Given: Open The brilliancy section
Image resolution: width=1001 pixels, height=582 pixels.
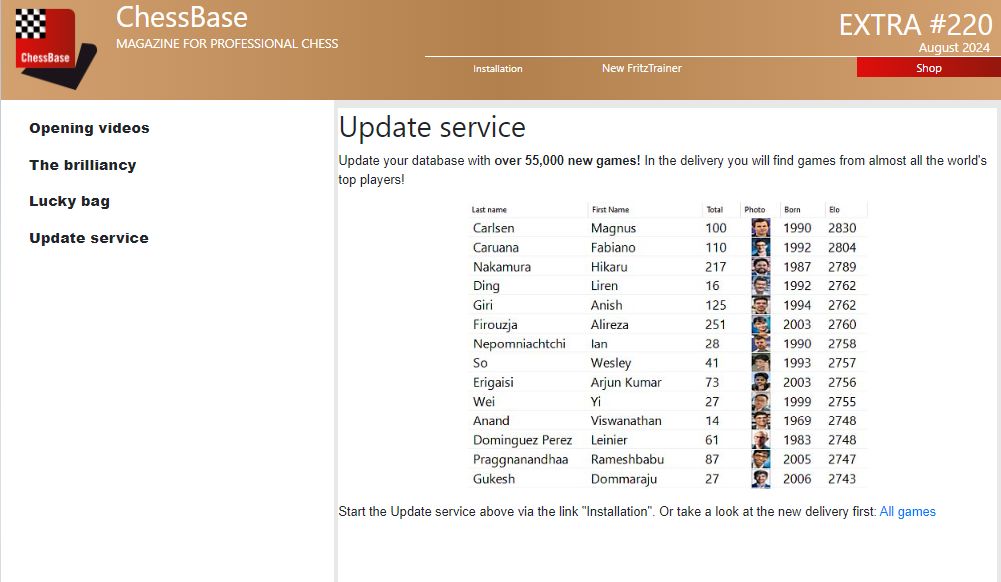Looking at the screenshot, I should point(82,165).
